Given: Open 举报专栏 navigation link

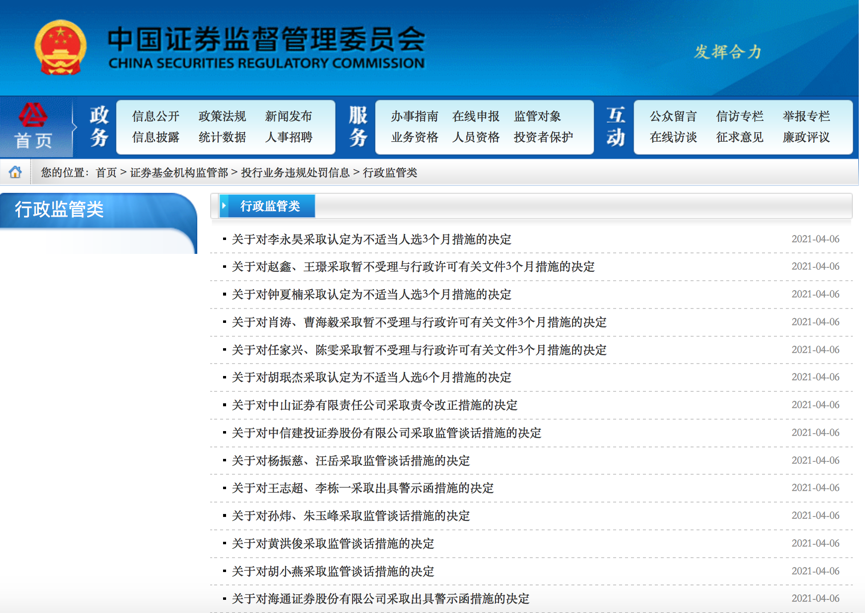Looking at the screenshot, I should coord(806,116).
